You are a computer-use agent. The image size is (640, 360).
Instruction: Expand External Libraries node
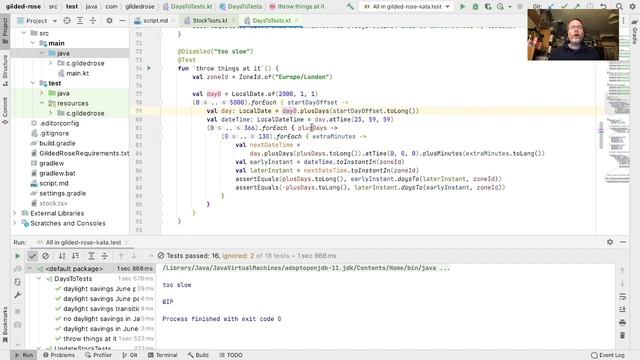[x=15, y=213]
